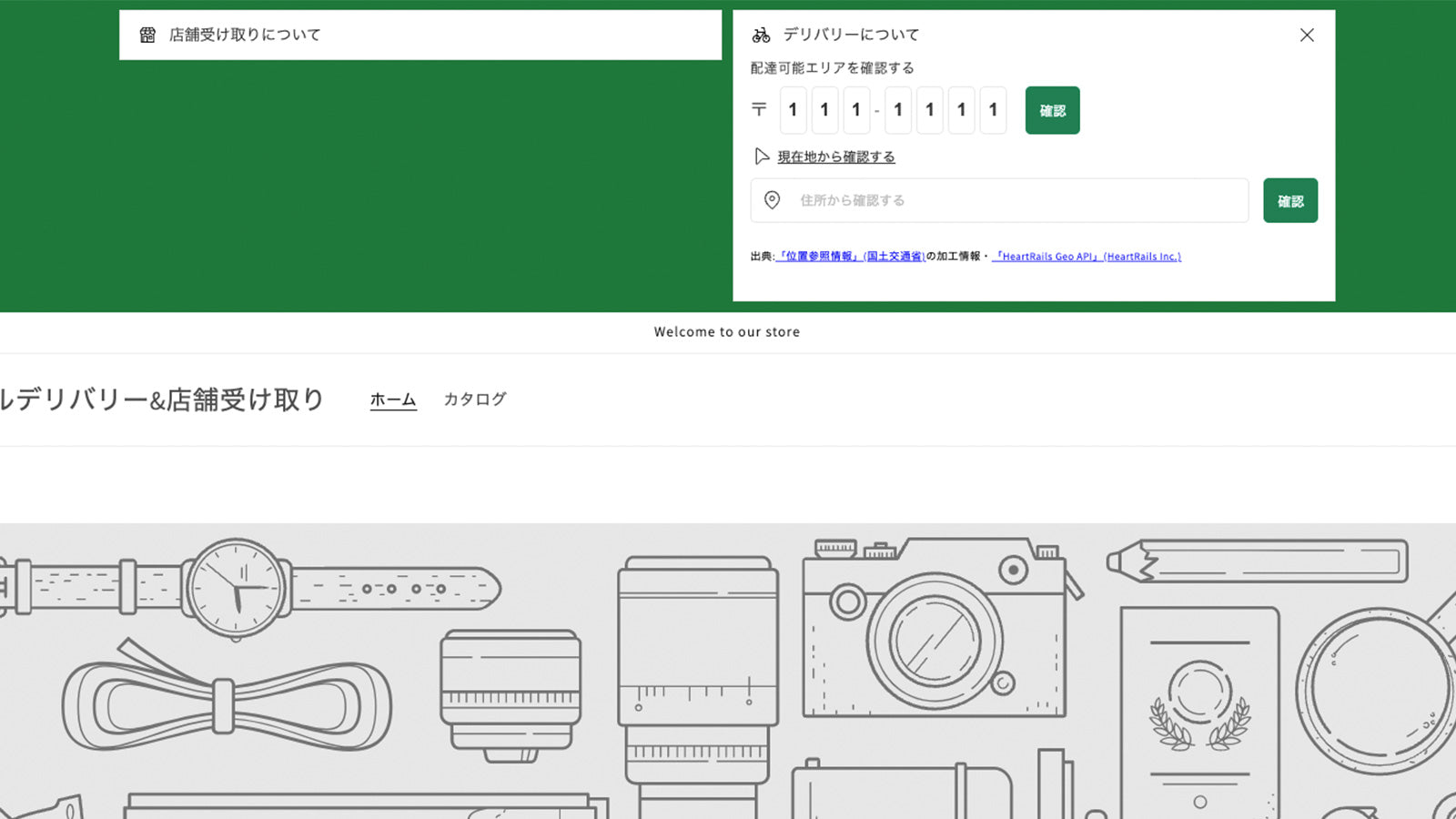Click the navigation arrow beside 現在地から確認する
The width and height of the screenshot is (1456, 819).
763,156
